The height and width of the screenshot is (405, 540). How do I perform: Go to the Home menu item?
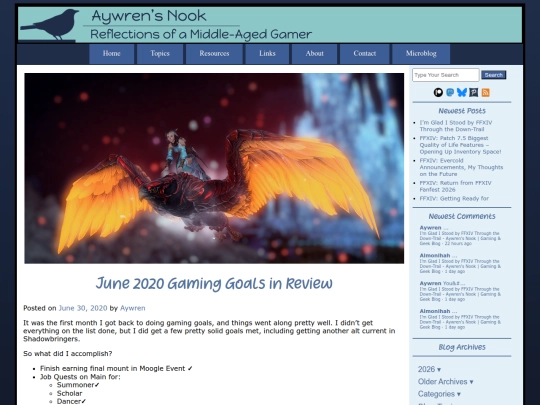click(x=112, y=54)
